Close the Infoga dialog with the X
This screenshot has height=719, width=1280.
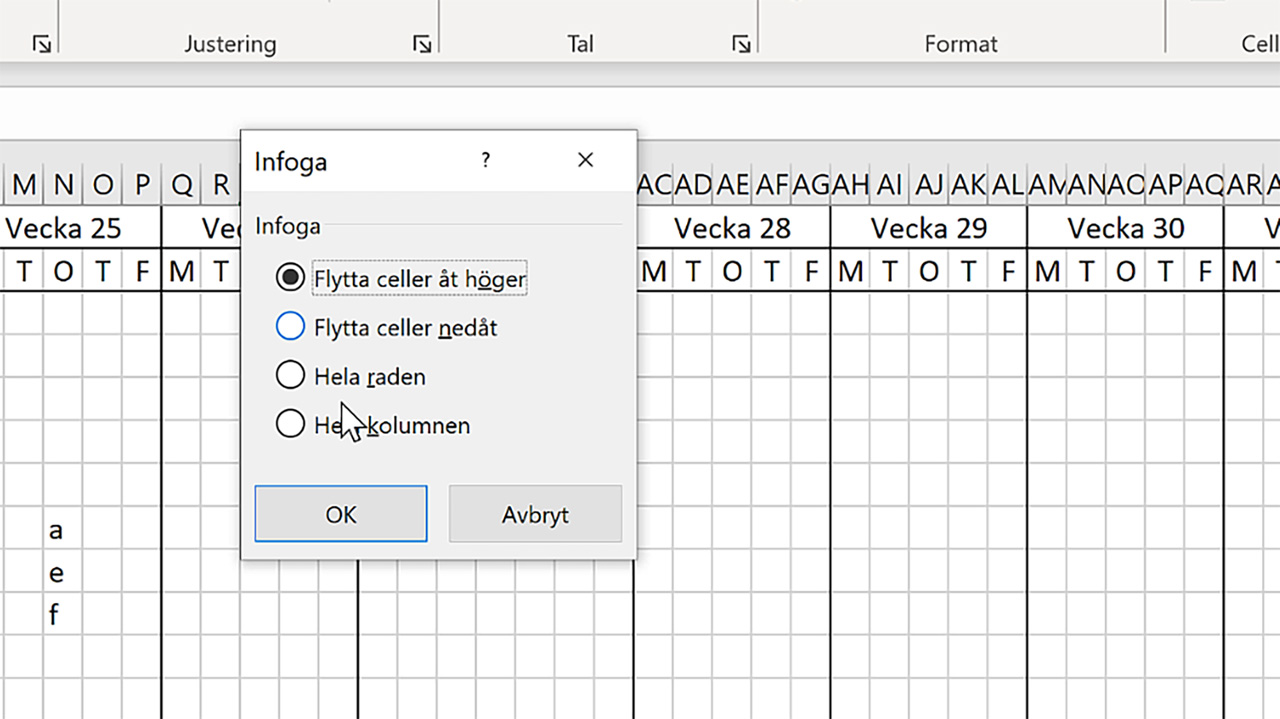pos(585,160)
